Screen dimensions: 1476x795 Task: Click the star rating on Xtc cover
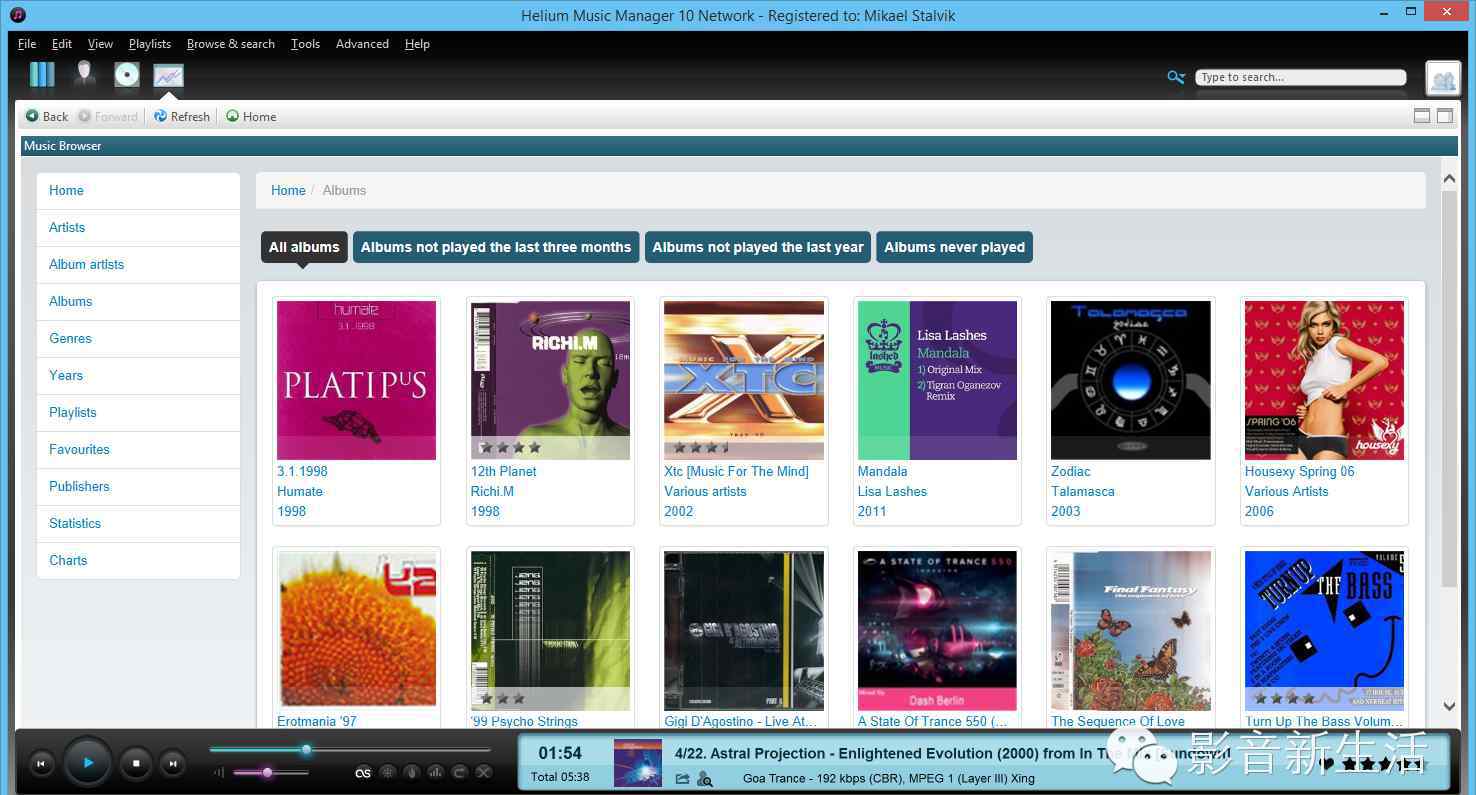tap(702, 448)
